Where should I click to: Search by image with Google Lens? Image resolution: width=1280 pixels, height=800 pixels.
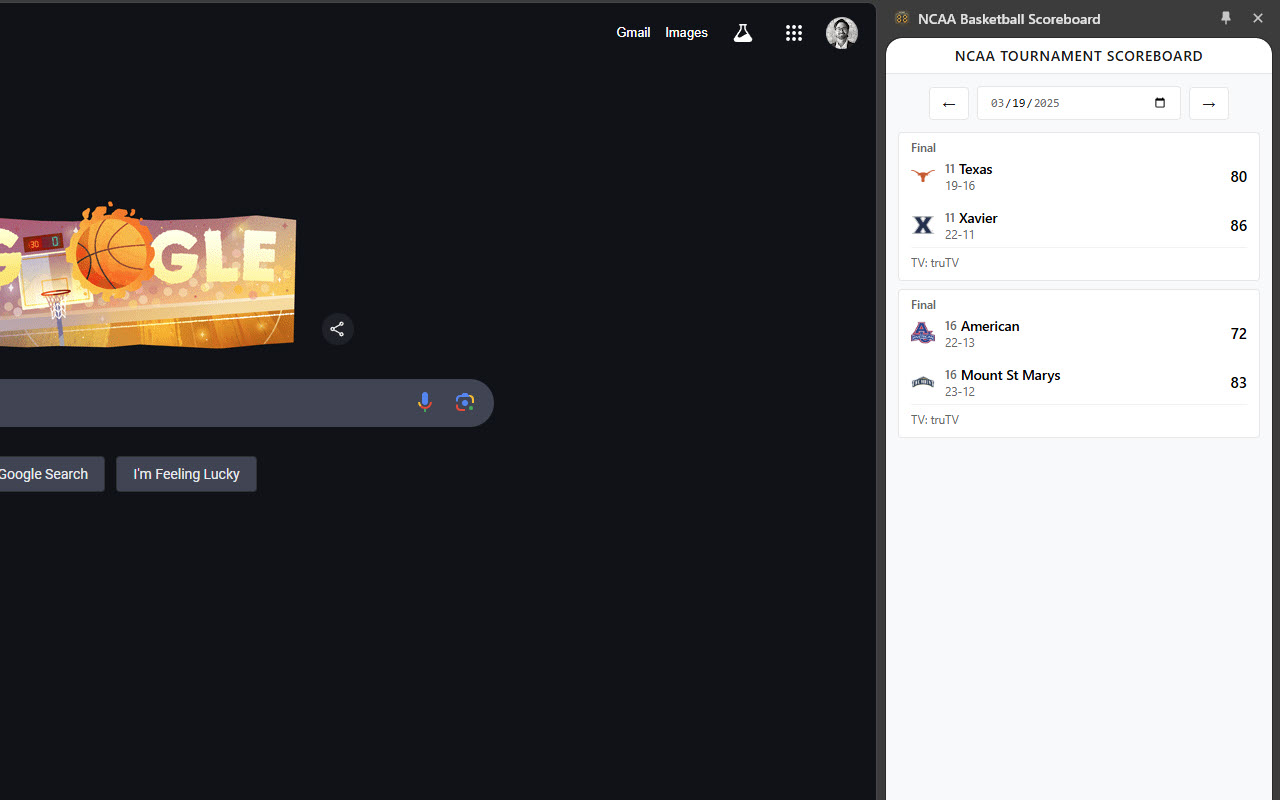click(465, 402)
